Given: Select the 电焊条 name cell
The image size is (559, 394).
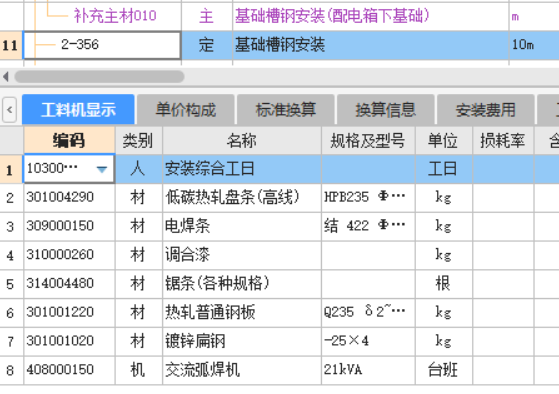Looking at the screenshot, I should [x=242, y=226].
